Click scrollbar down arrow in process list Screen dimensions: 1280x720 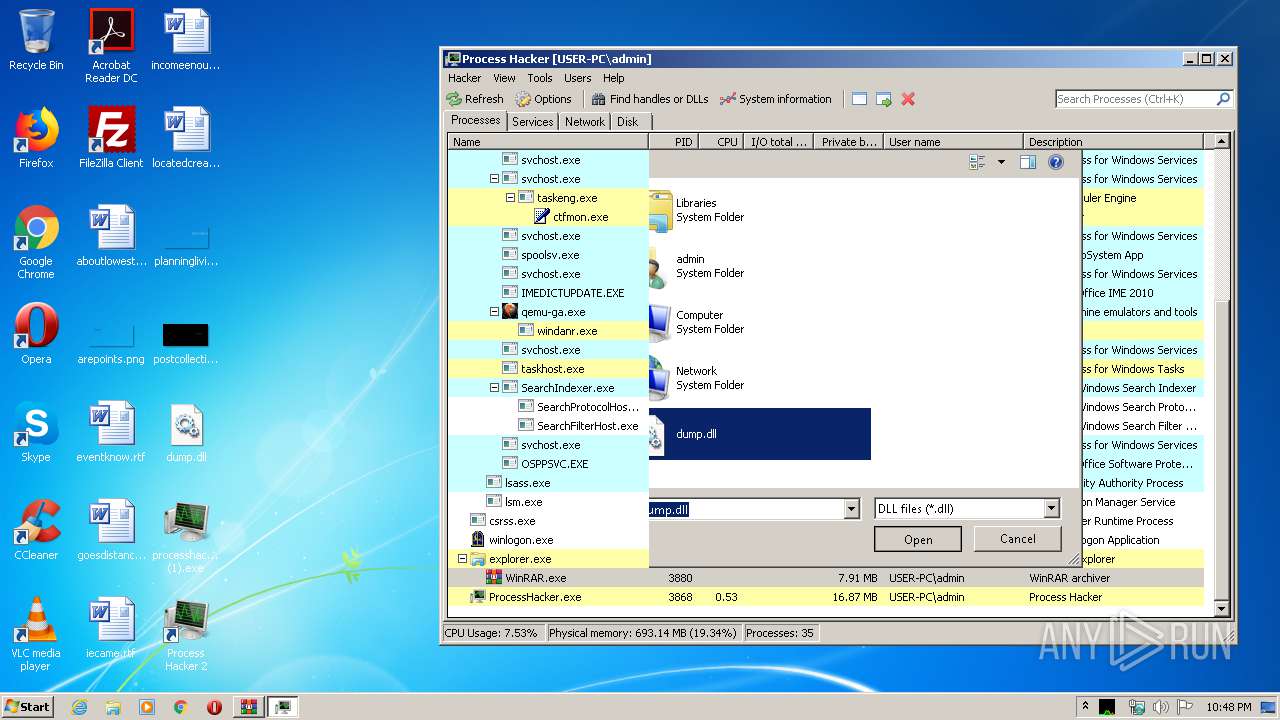[1220, 609]
